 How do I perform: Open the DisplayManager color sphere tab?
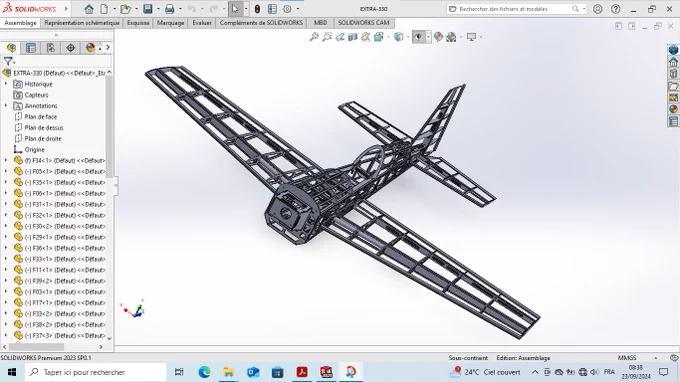[x=90, y=48]
